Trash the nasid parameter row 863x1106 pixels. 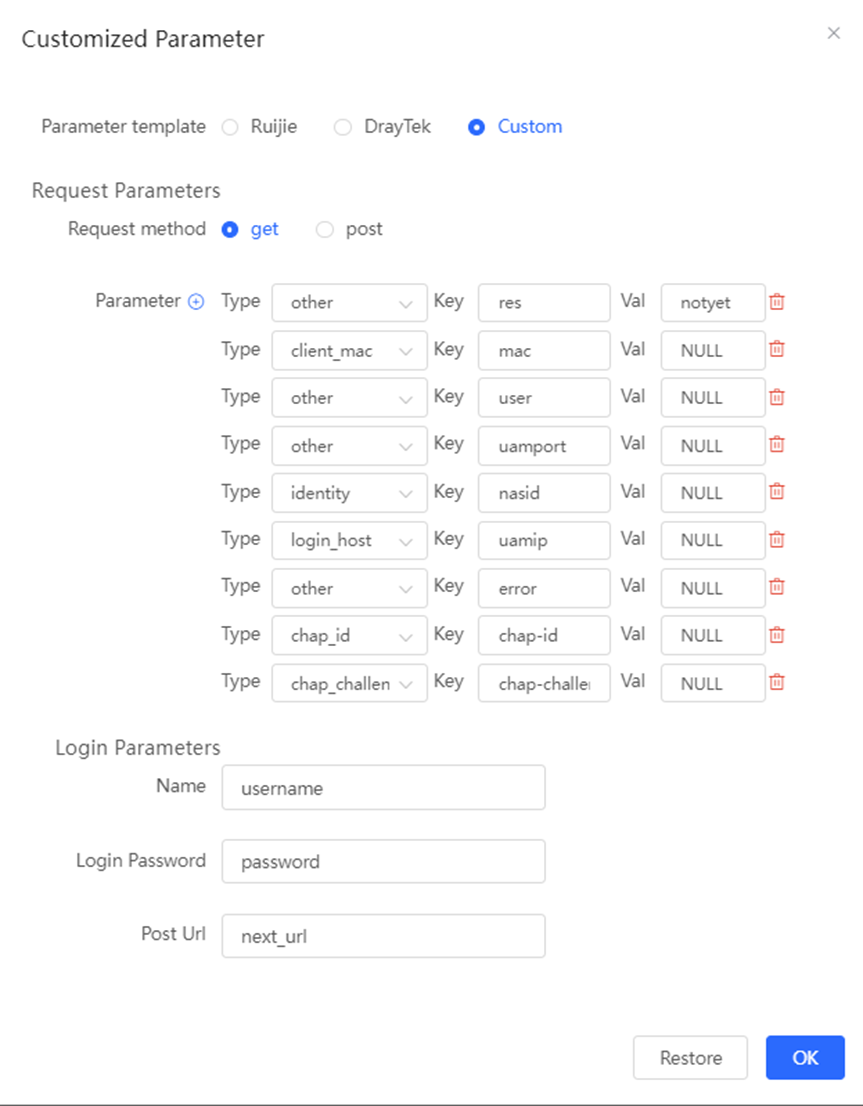(x=777, y=492)
